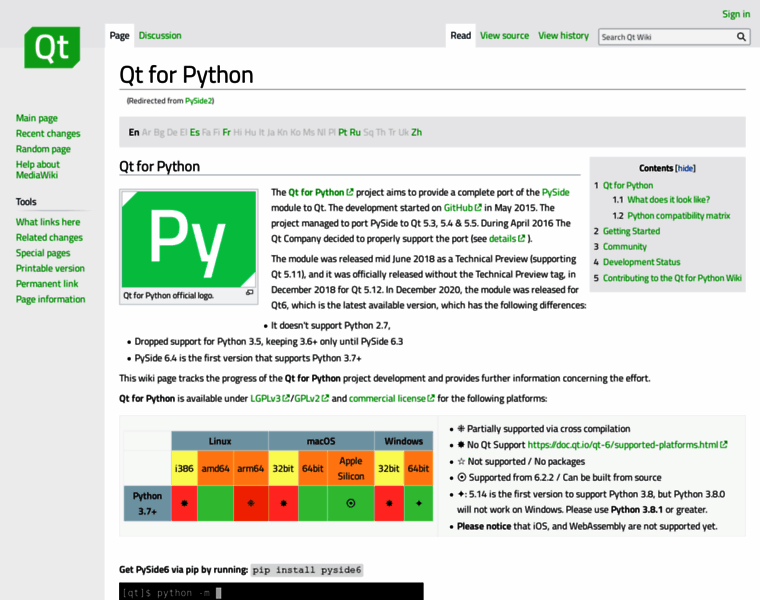760x600 pixels.
Task: Open the LGPLv3 license link
Action: pyautogui.click(x=269, y=398)
